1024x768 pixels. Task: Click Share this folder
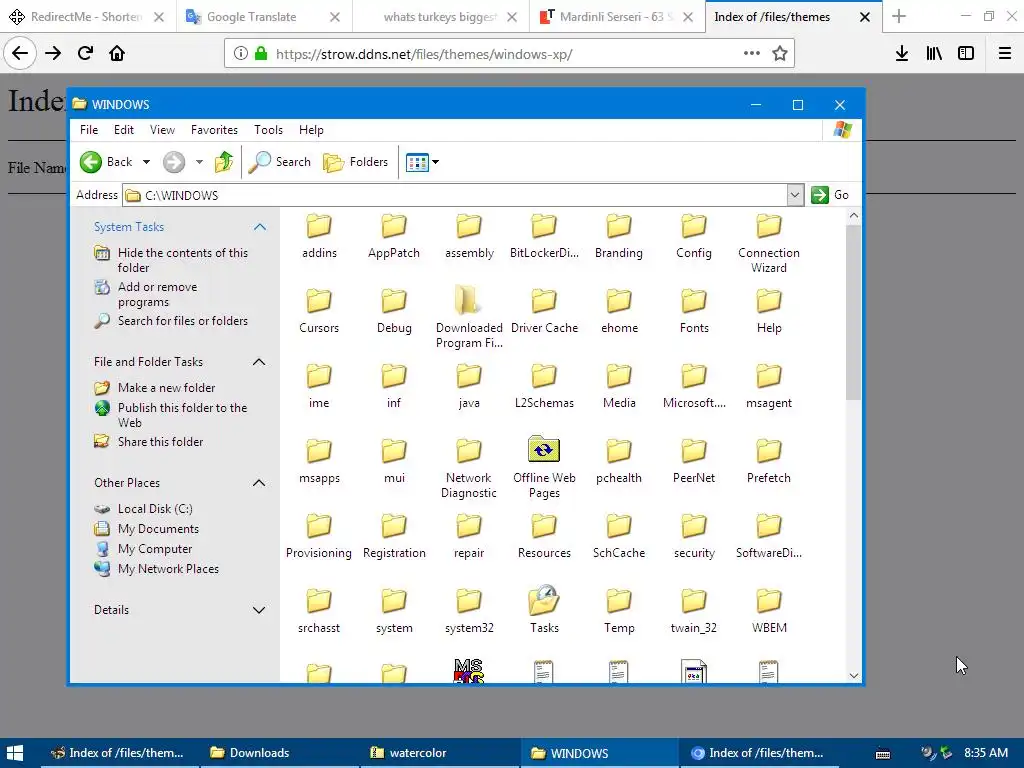click(161, 442)
